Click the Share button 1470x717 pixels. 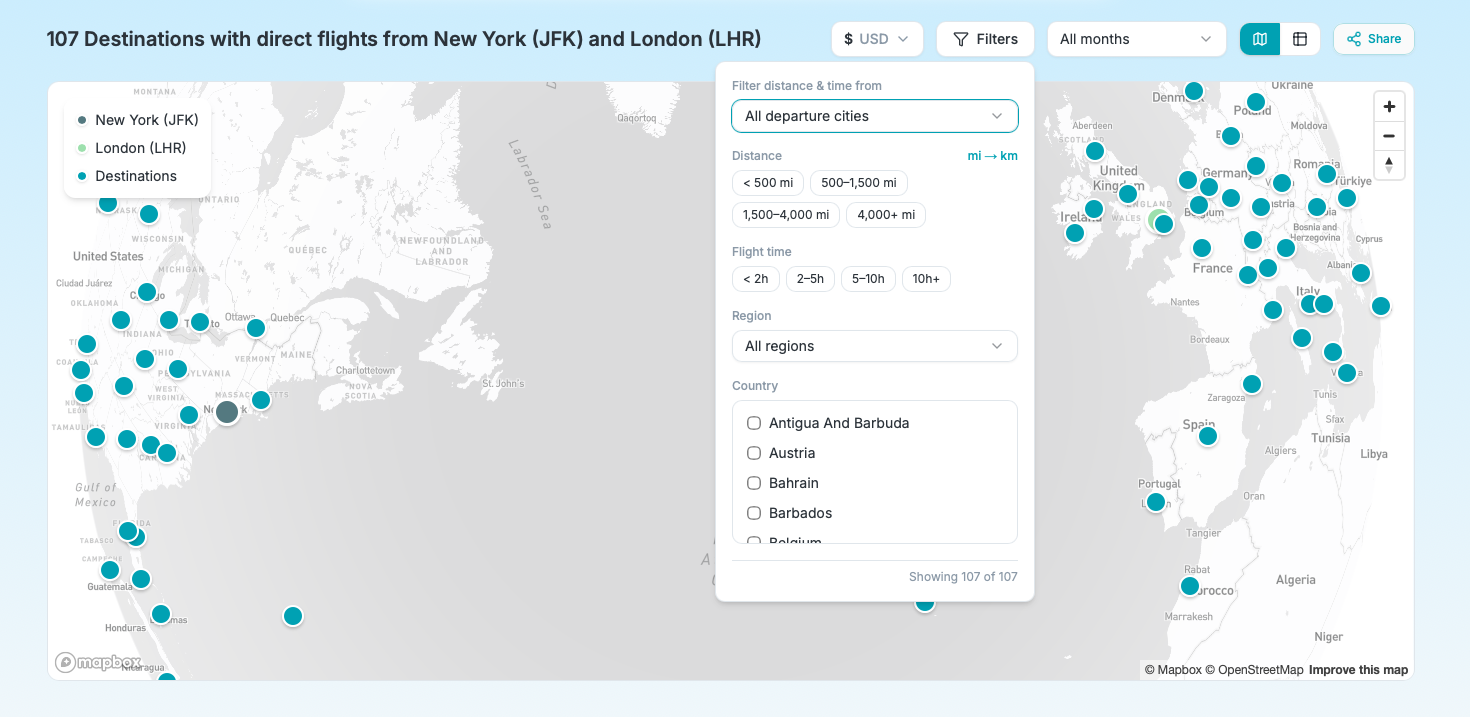coord(1374,39)
